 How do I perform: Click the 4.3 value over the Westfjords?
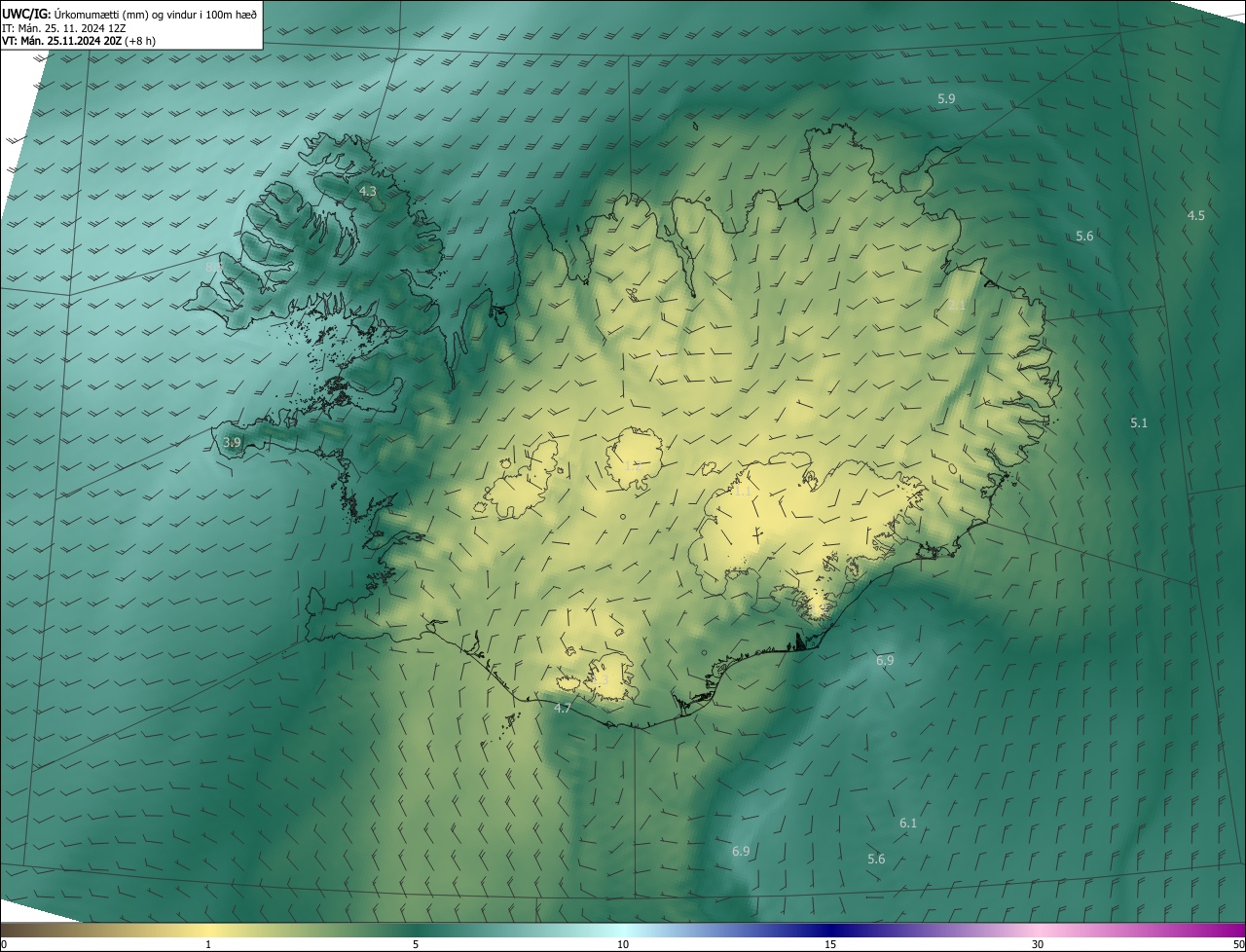tap(367, 192)
